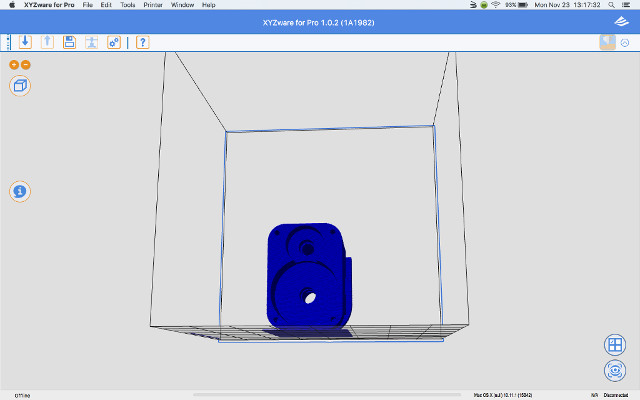Click the date and time clock
Image resolution: width=640 pixels, height=400 pixels.
tap(567, 5)
